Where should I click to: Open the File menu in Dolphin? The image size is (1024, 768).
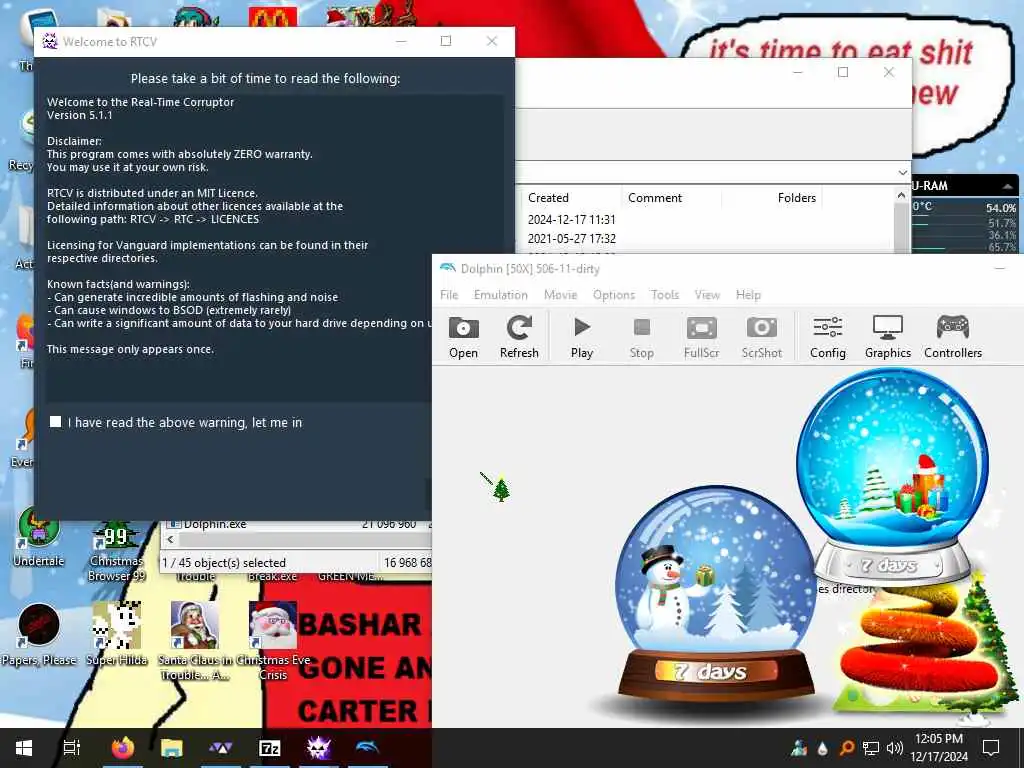point(449,295)
